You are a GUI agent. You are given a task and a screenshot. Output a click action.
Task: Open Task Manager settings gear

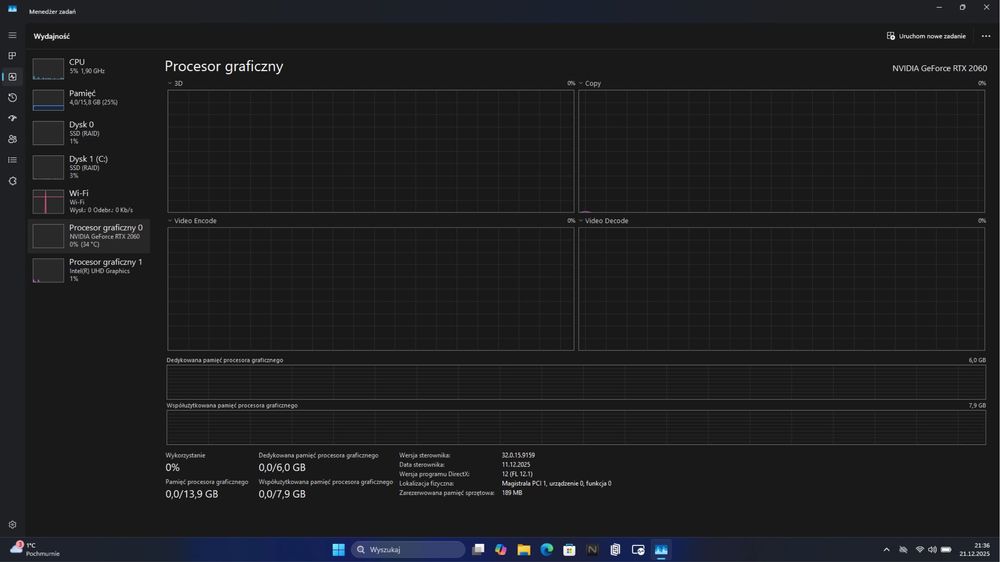point(12,524)
